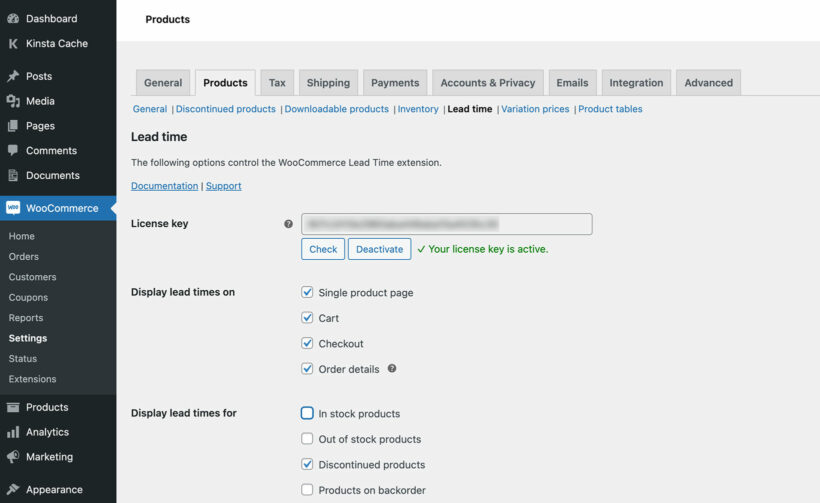Open WooCommerce Orders submenu item
Viewport: 820px width, 503px height.
coord(24,257)
